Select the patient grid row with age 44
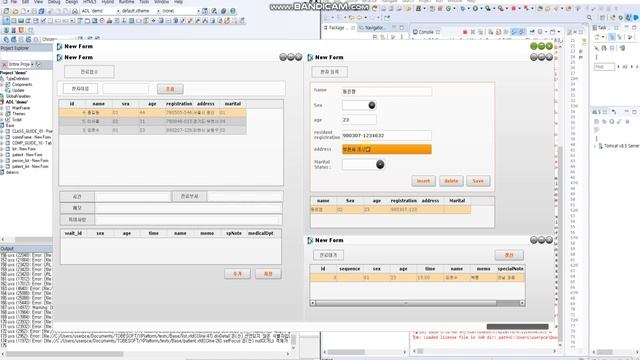The image size is (640, 360). click(153, 112)
